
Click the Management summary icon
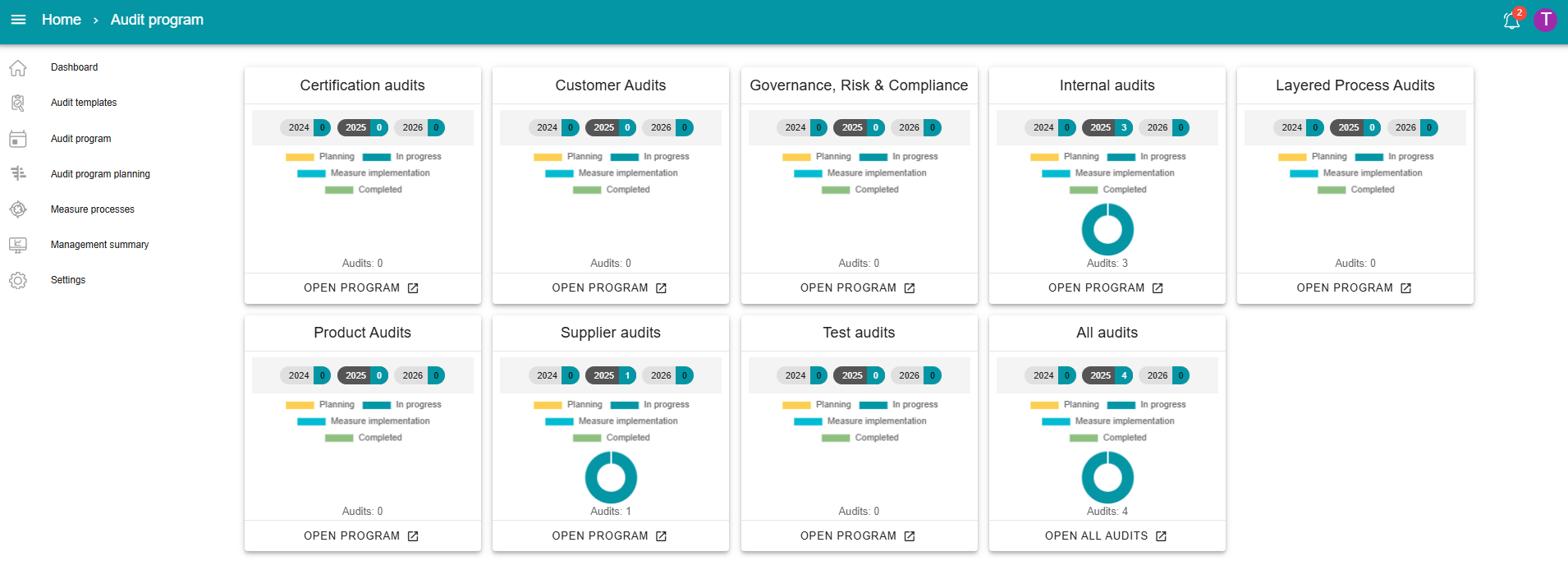pos(18,245)
